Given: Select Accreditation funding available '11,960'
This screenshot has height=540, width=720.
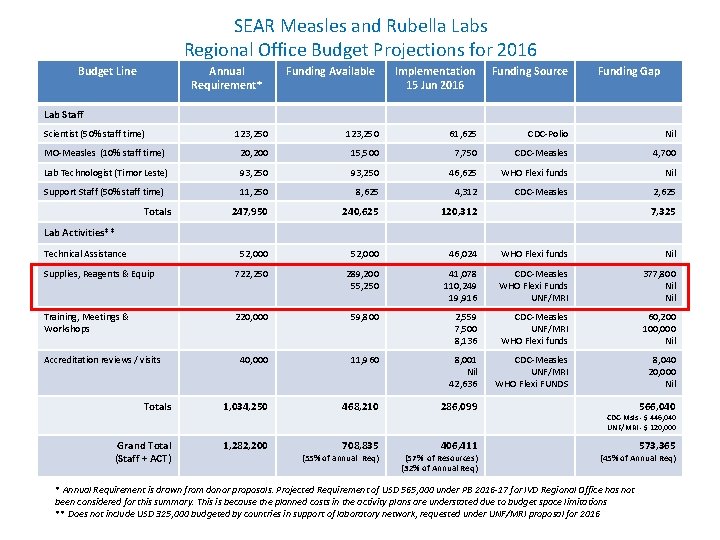Looking at the screenshot, I should (x=365, y=360).
